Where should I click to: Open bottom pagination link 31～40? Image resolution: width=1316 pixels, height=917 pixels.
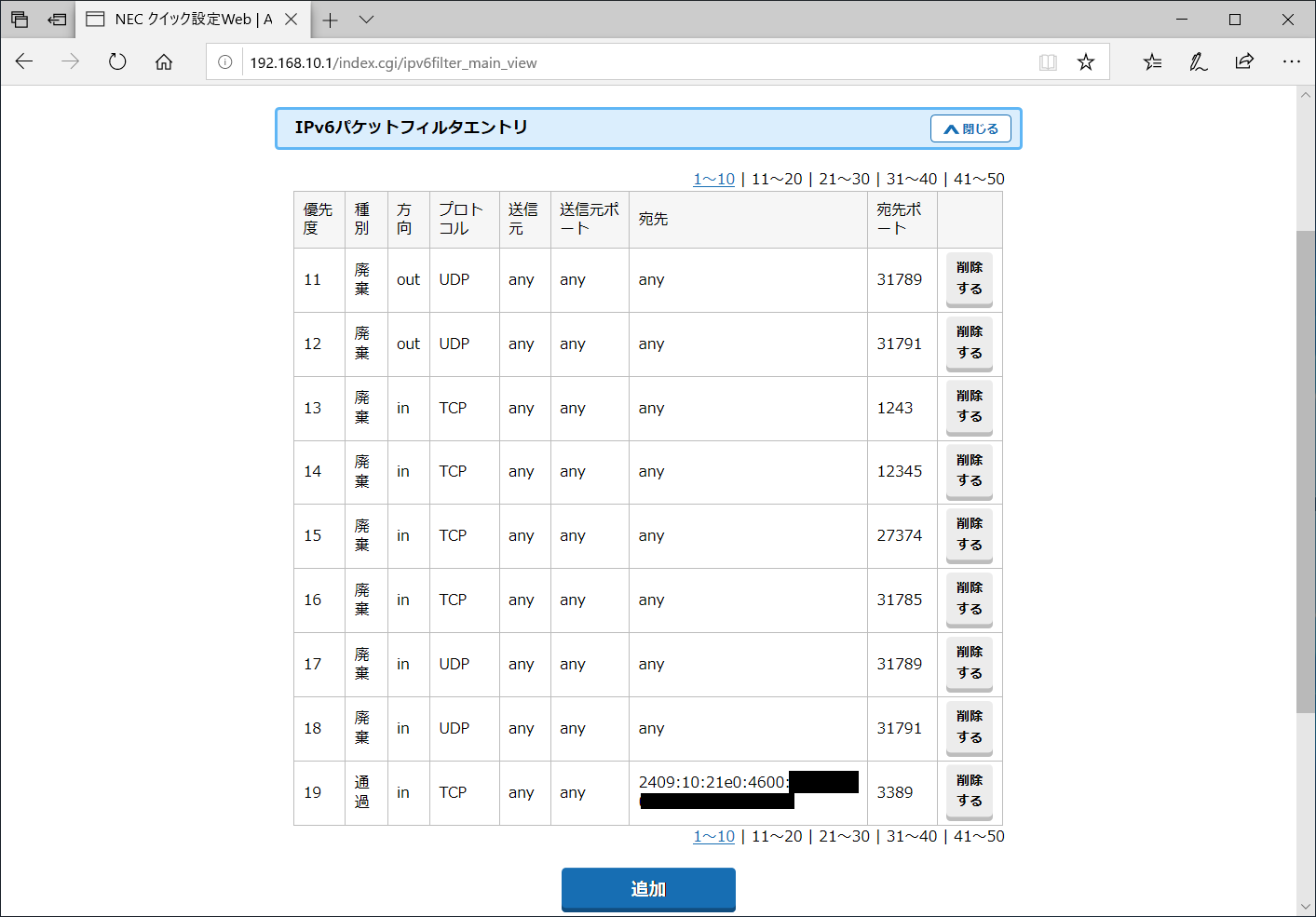tap(912, 837)
